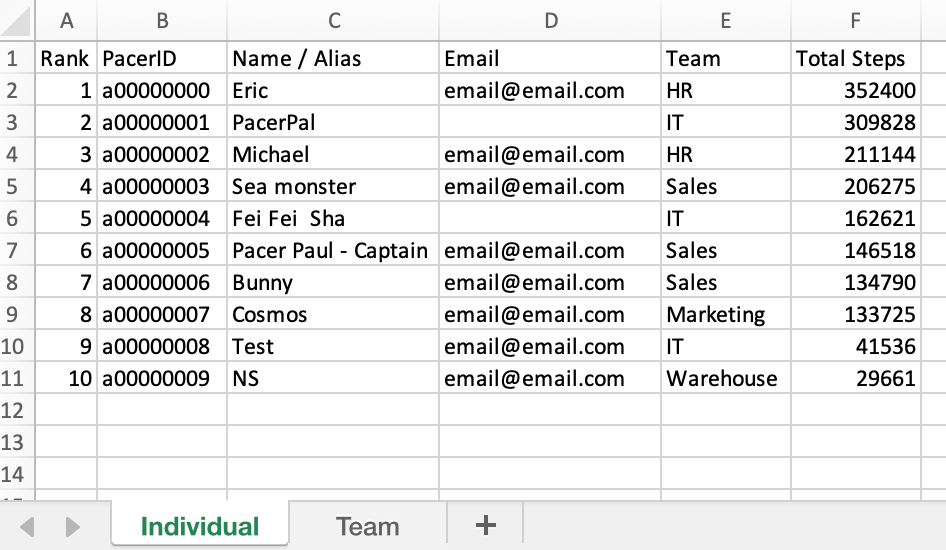Select cell with PacerID a00000007
This screenshot has width=946, height=550.
[x=162, y=314]
